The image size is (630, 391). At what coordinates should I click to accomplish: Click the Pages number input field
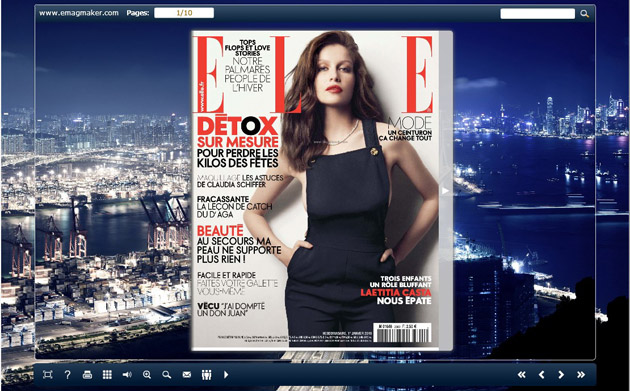tap(184, 13)
